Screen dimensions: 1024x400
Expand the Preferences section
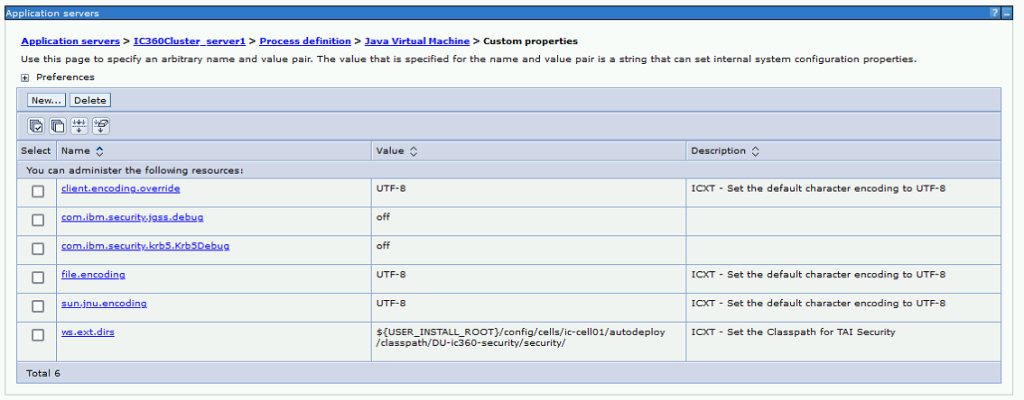point(25,77)
